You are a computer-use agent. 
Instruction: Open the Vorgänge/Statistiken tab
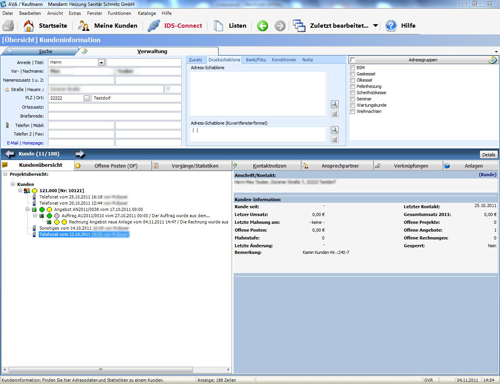tap(192, 166)
